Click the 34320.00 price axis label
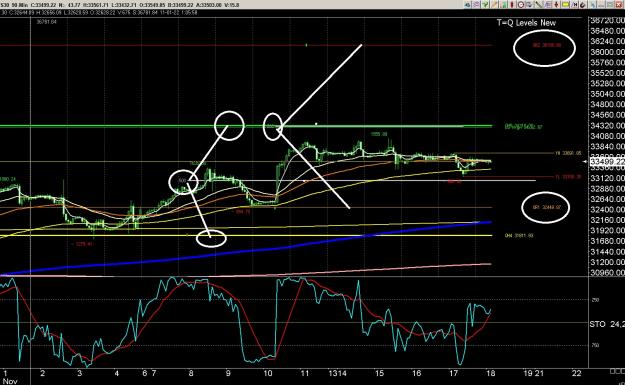625x385 pixels. [607, 126]
